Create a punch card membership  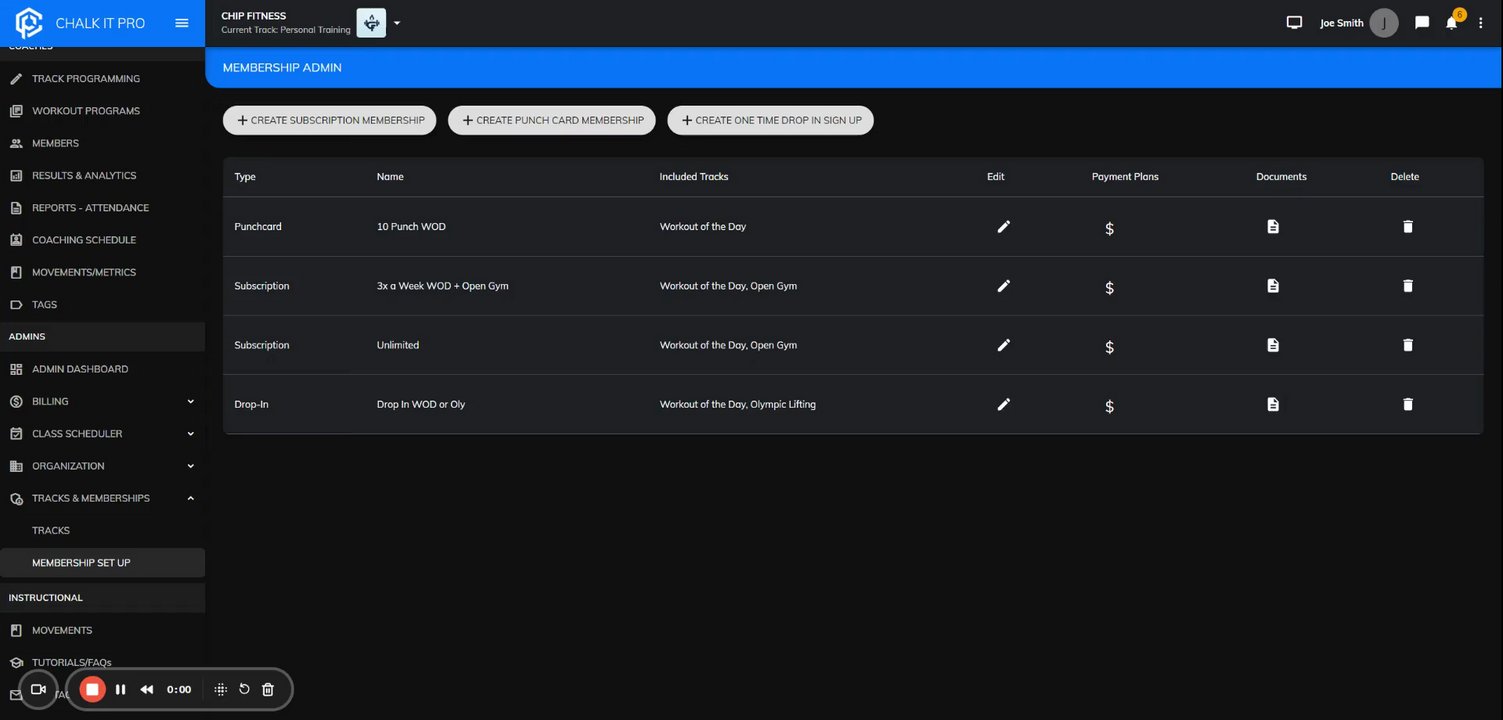coord(552,120)
